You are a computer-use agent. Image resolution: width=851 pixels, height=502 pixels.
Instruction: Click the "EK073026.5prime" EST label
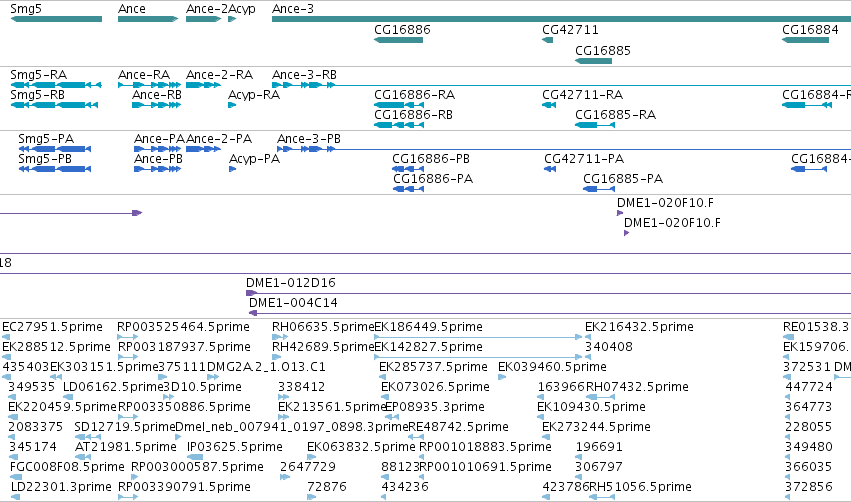435,387
